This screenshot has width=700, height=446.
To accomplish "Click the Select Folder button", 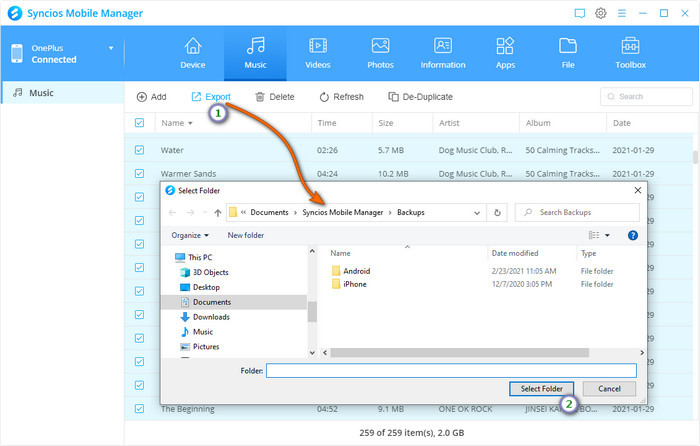I will coord(541,389).
